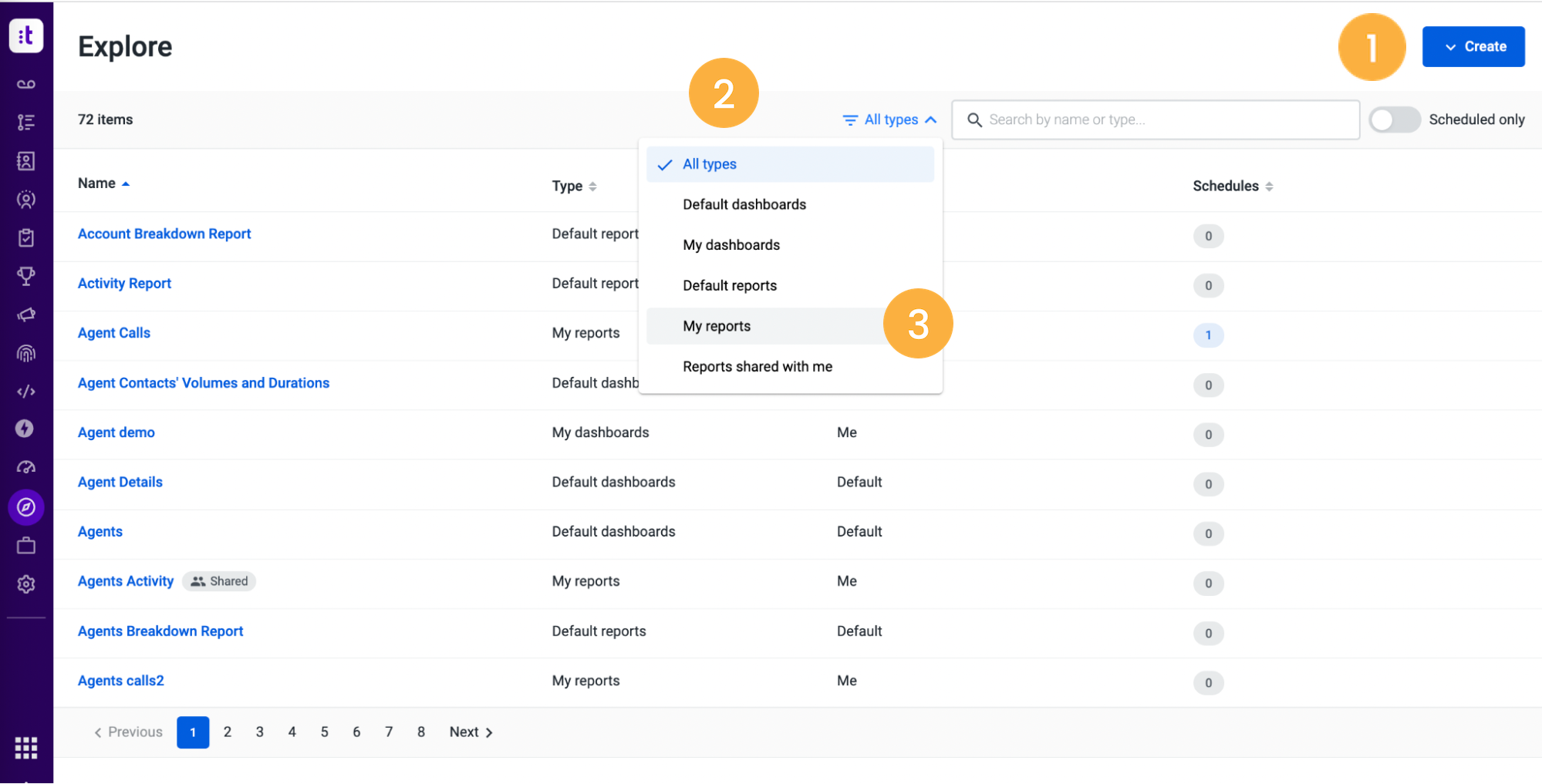Go to page 8
This screenshot has width=1542, height=784.
point(421,732)
